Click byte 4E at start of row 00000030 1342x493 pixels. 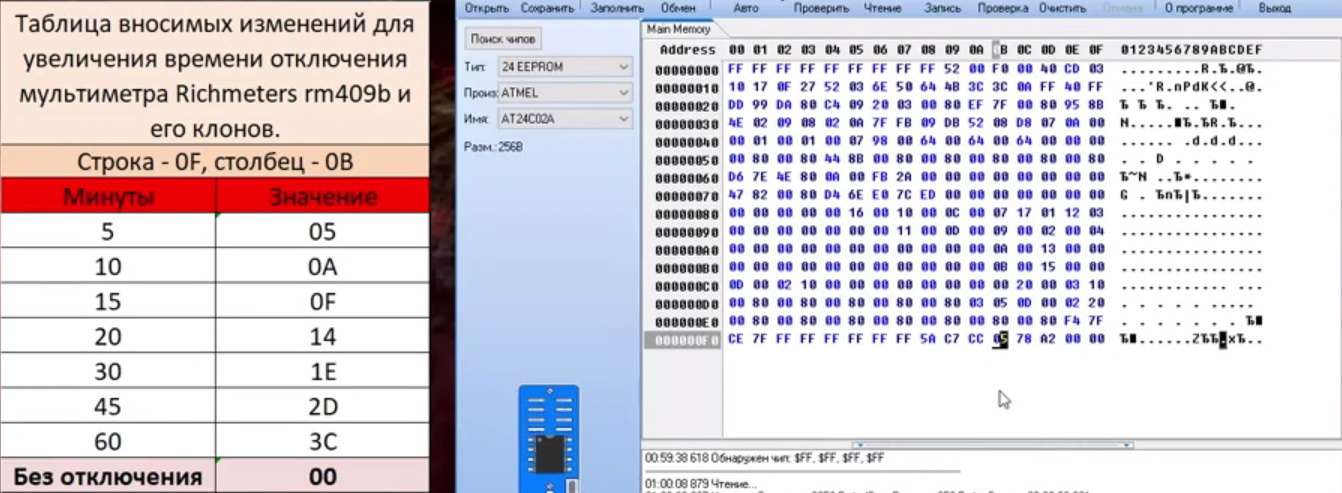736,123
